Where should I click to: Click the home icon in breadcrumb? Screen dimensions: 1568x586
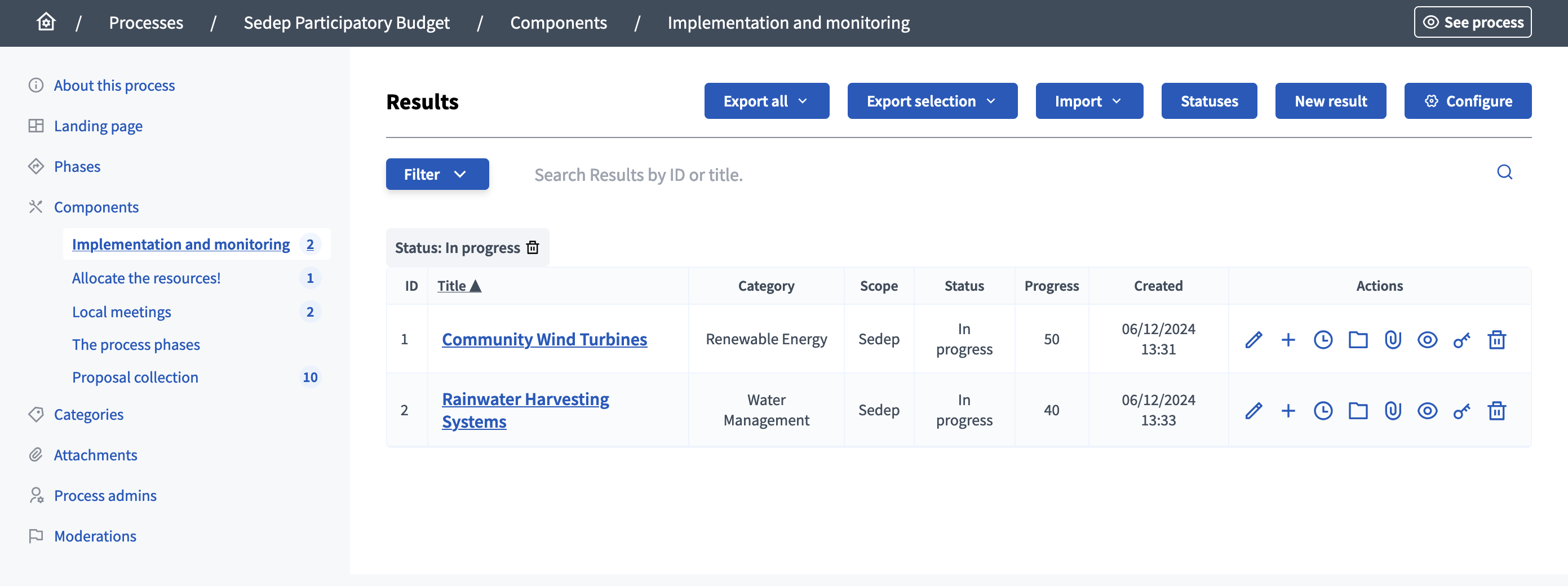click(46, 23)
